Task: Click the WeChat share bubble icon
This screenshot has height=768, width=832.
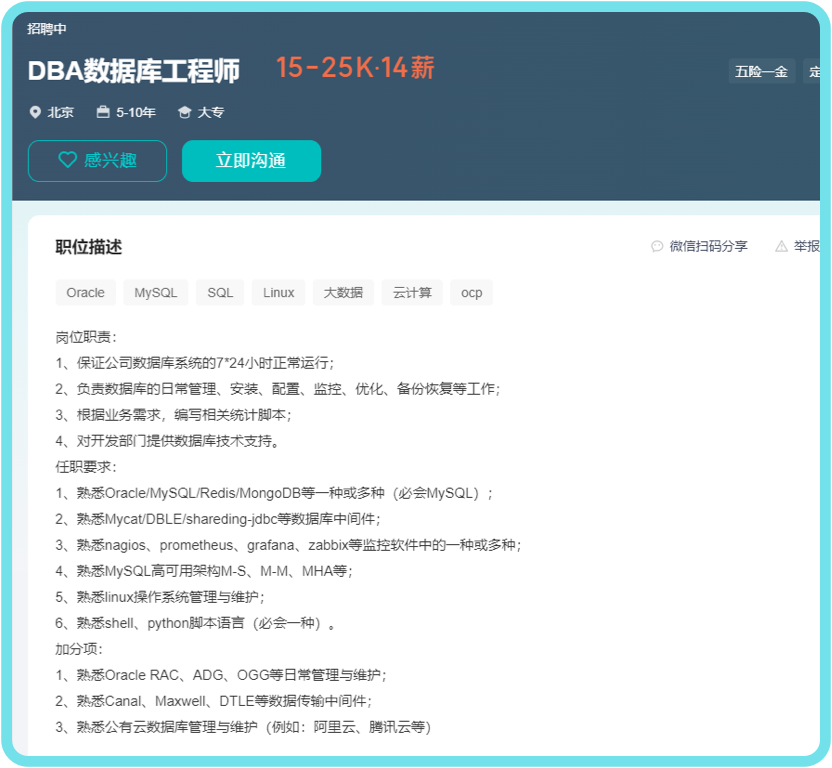Action: 657,246
